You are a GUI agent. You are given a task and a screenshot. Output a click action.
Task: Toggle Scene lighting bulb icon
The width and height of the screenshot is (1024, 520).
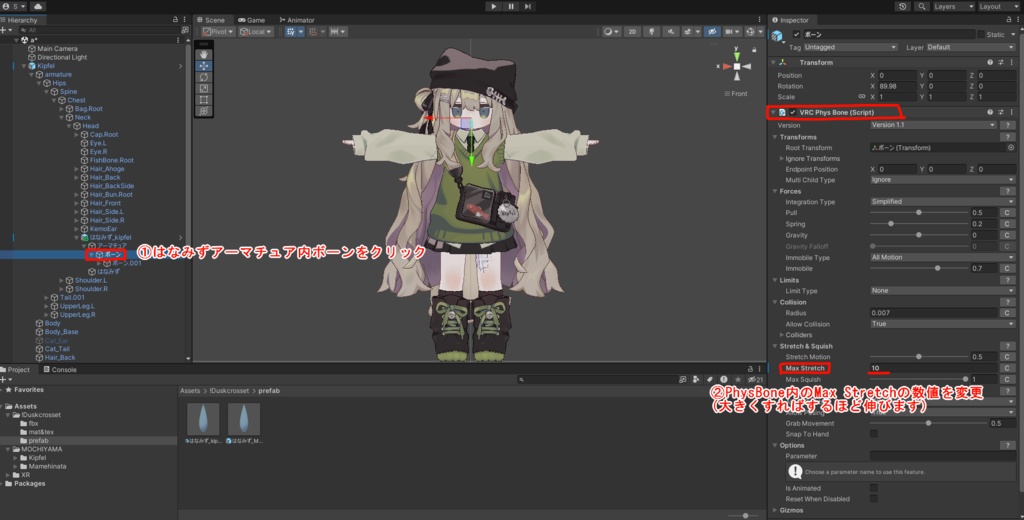(651, 31)
